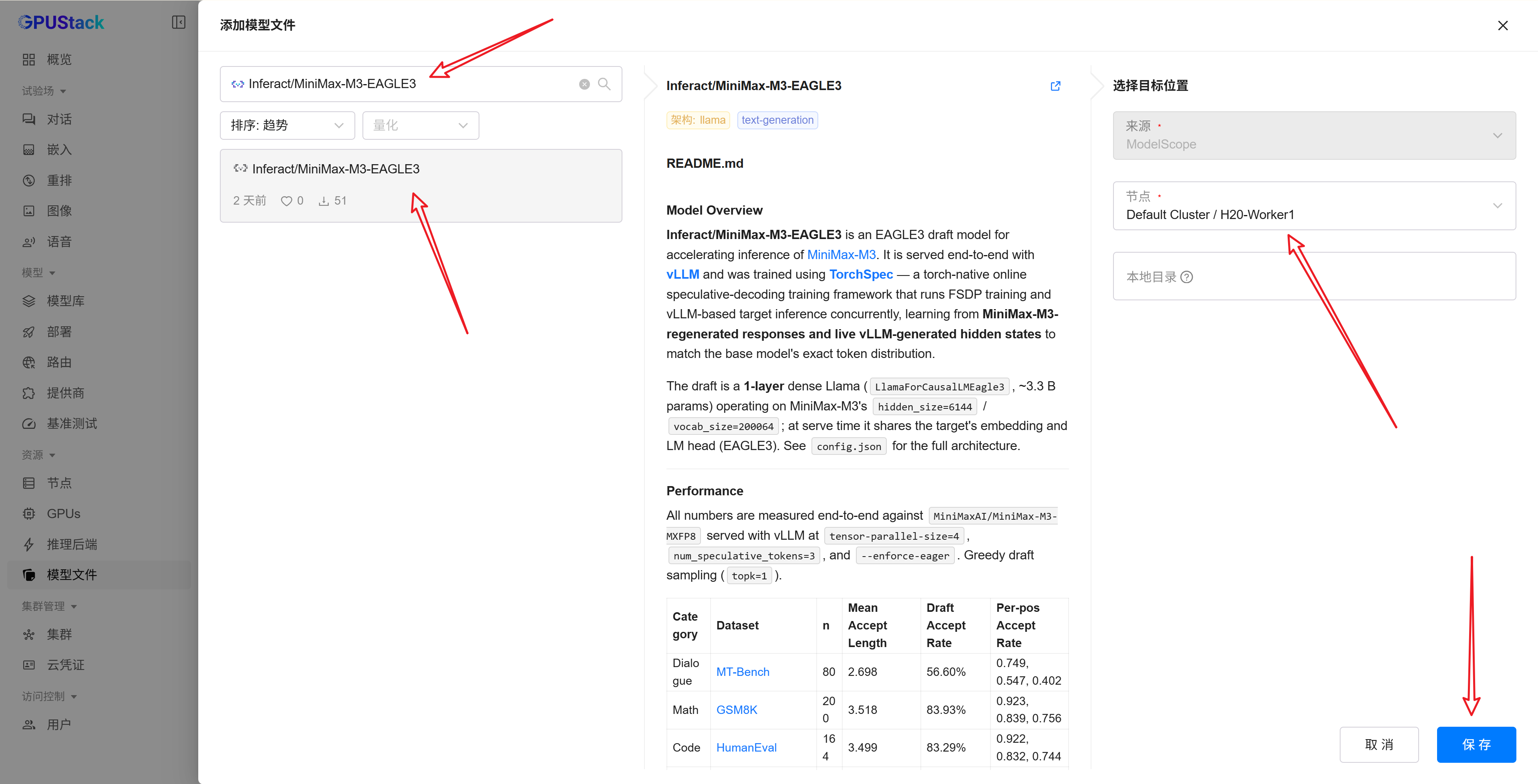Open the 重排 rerank icon
Image resolution: width=1538 pixels, height=784 pixels.
pyautogui.click(x=29, y=180)
